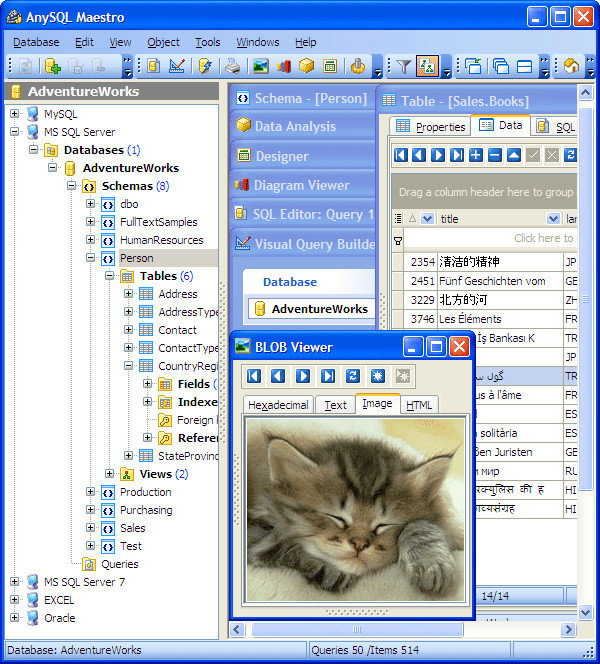Image resolution: width=600 pixels, height=664 pixels.
Task: Click the tile windows toolbar icon
Action: click(x=525, y=66)
